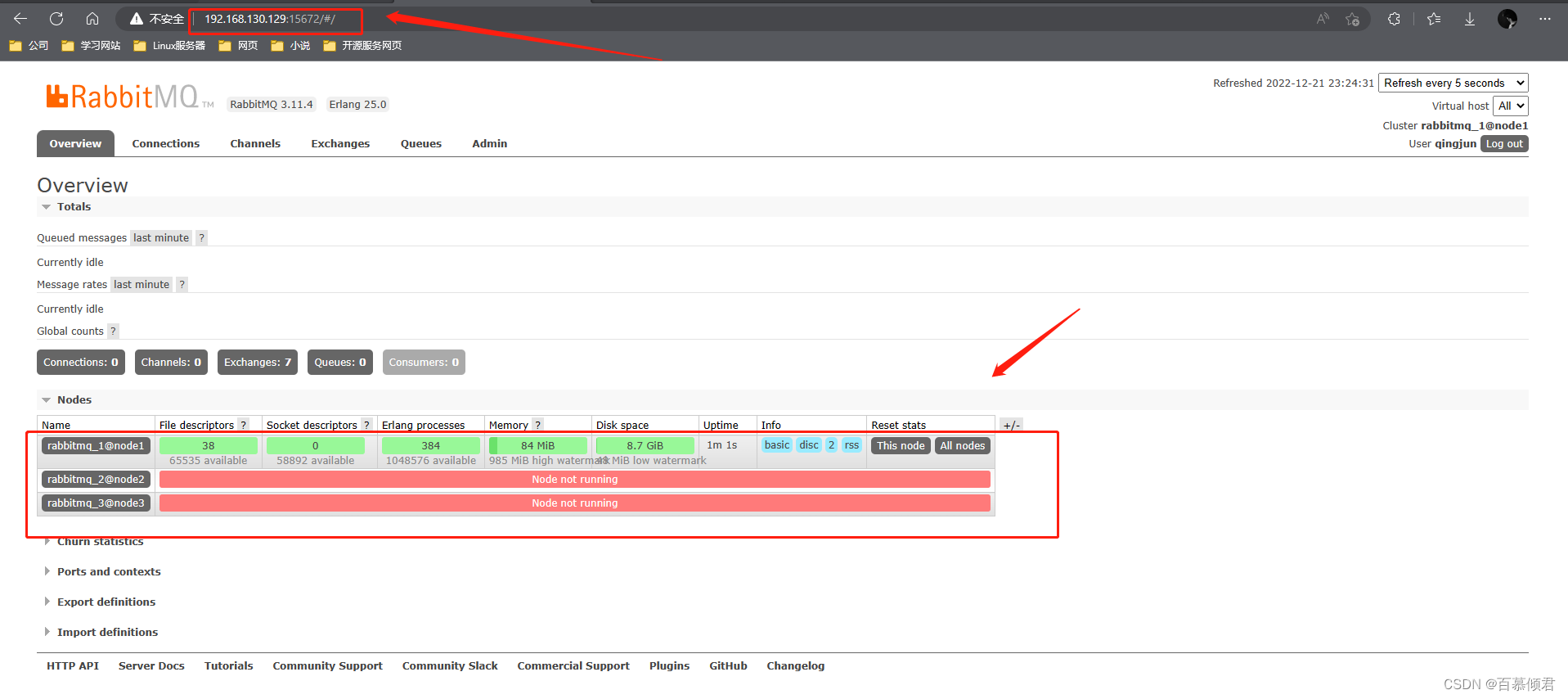View the not-secure site warning icon

tap(137, 18)
